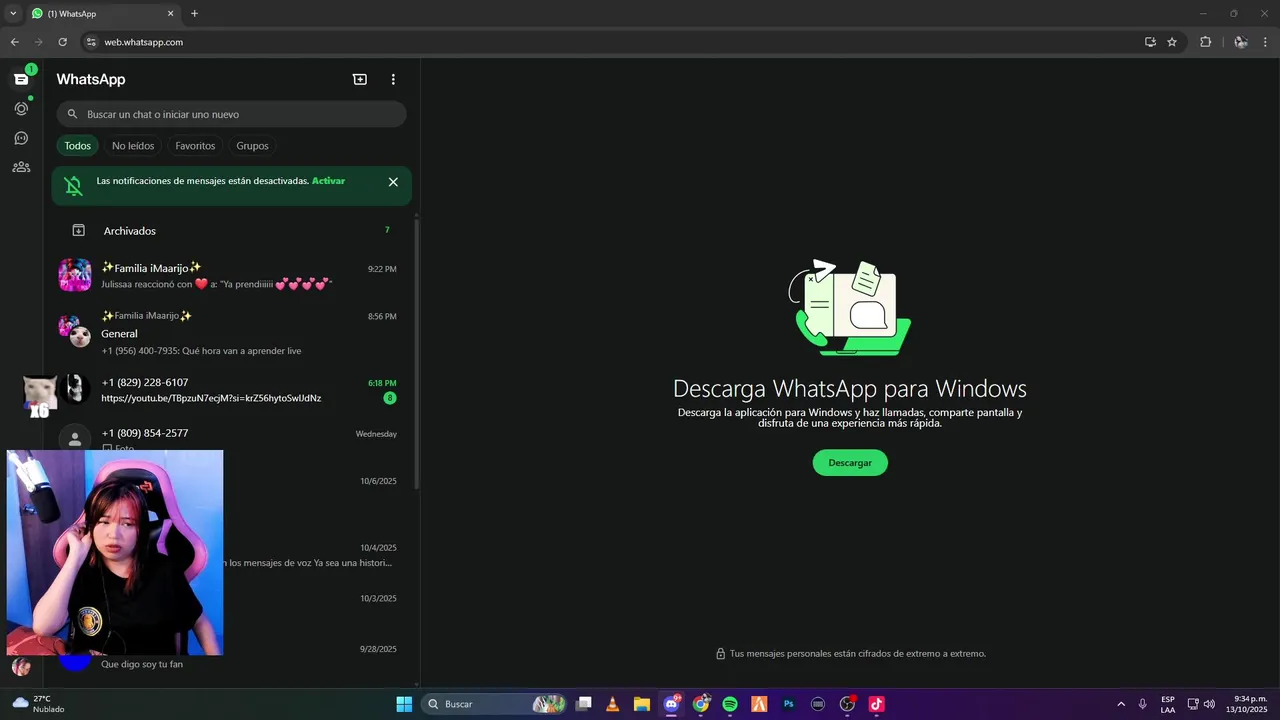Click Activar to enable notifications

point(328,181)
